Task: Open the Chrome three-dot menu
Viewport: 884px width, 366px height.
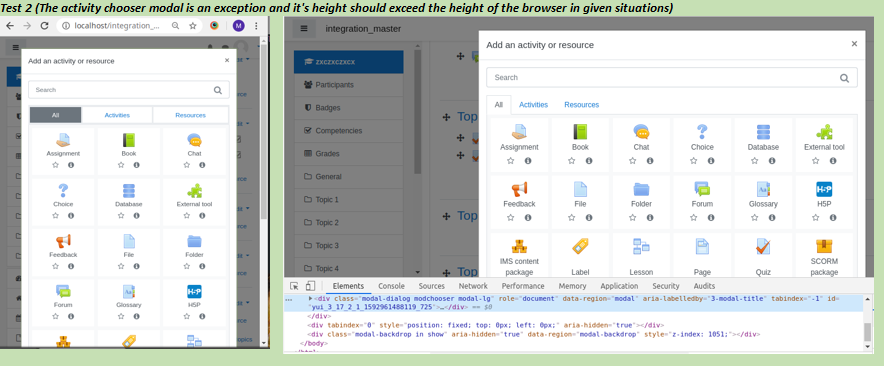Action: pyautogui.click(x=257, y=25)
